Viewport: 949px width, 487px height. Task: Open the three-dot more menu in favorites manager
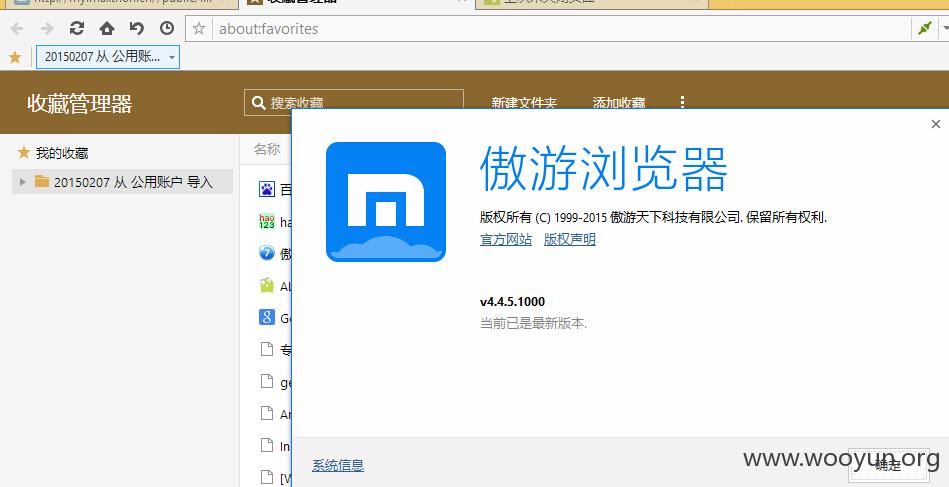(x=682, y=102)
